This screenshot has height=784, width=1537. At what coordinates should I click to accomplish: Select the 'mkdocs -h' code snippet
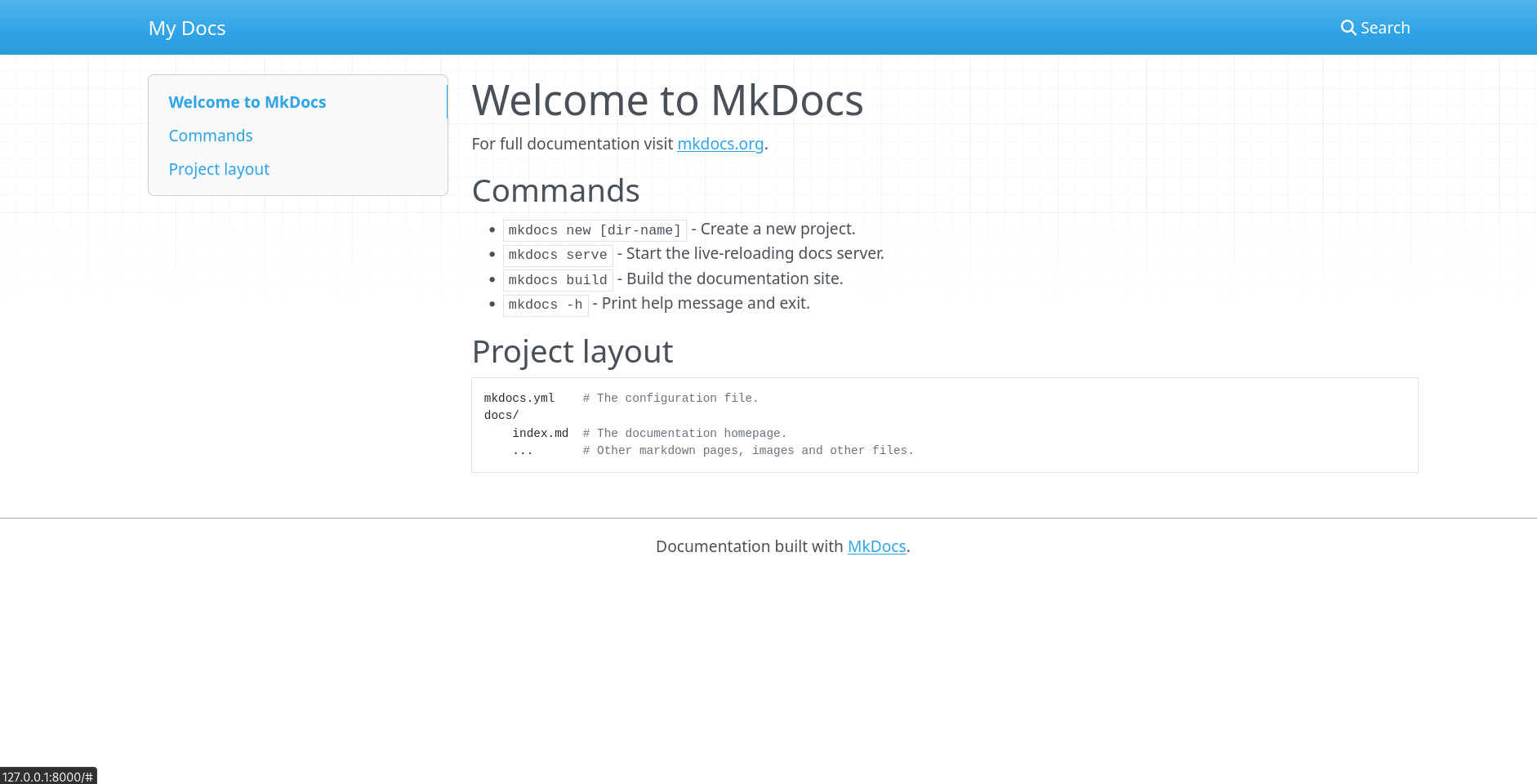(546, 305)
